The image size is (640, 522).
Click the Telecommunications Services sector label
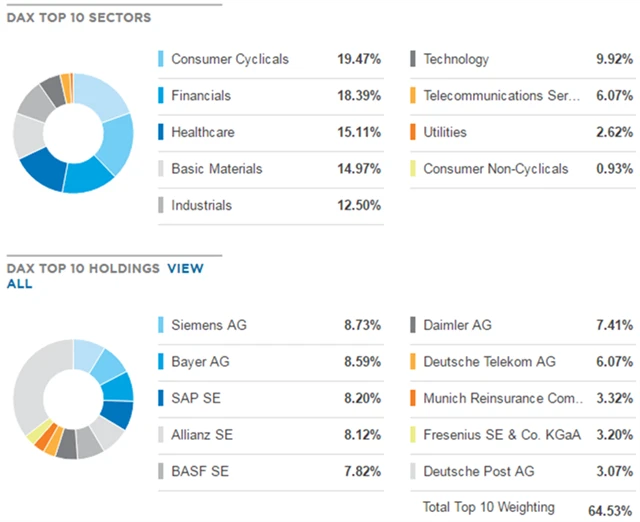pos(501,96)
